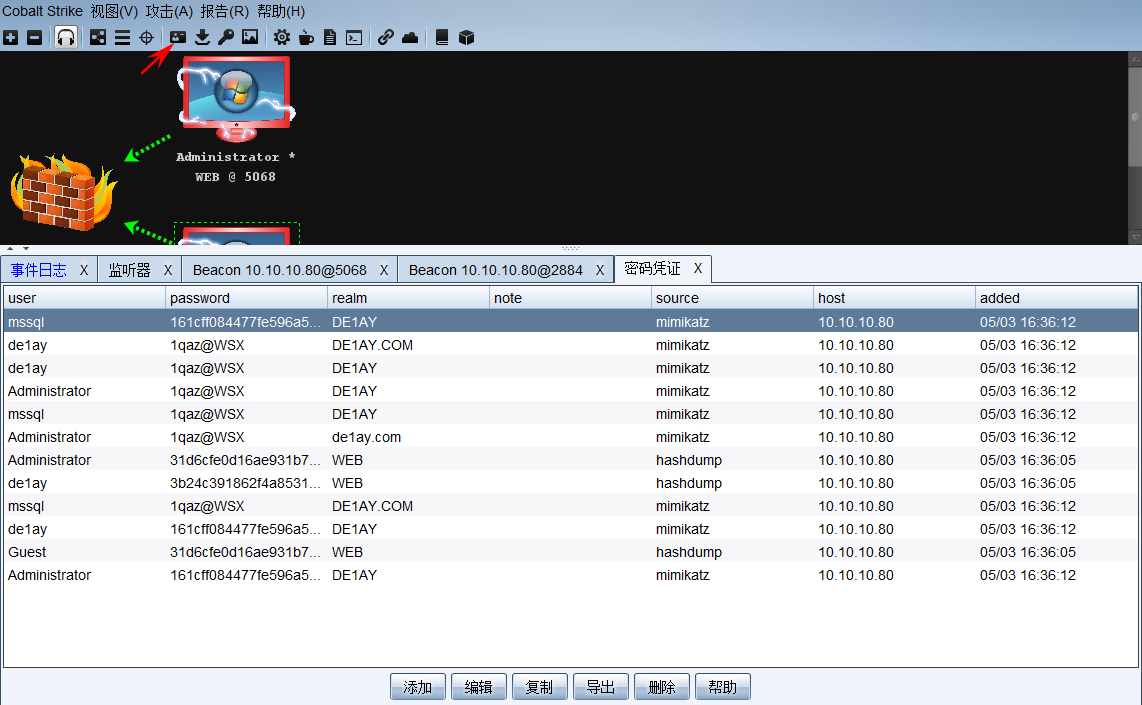
Task: Open the 报告(R) menu
Action: pyautogui.click(x=224, y=12)
